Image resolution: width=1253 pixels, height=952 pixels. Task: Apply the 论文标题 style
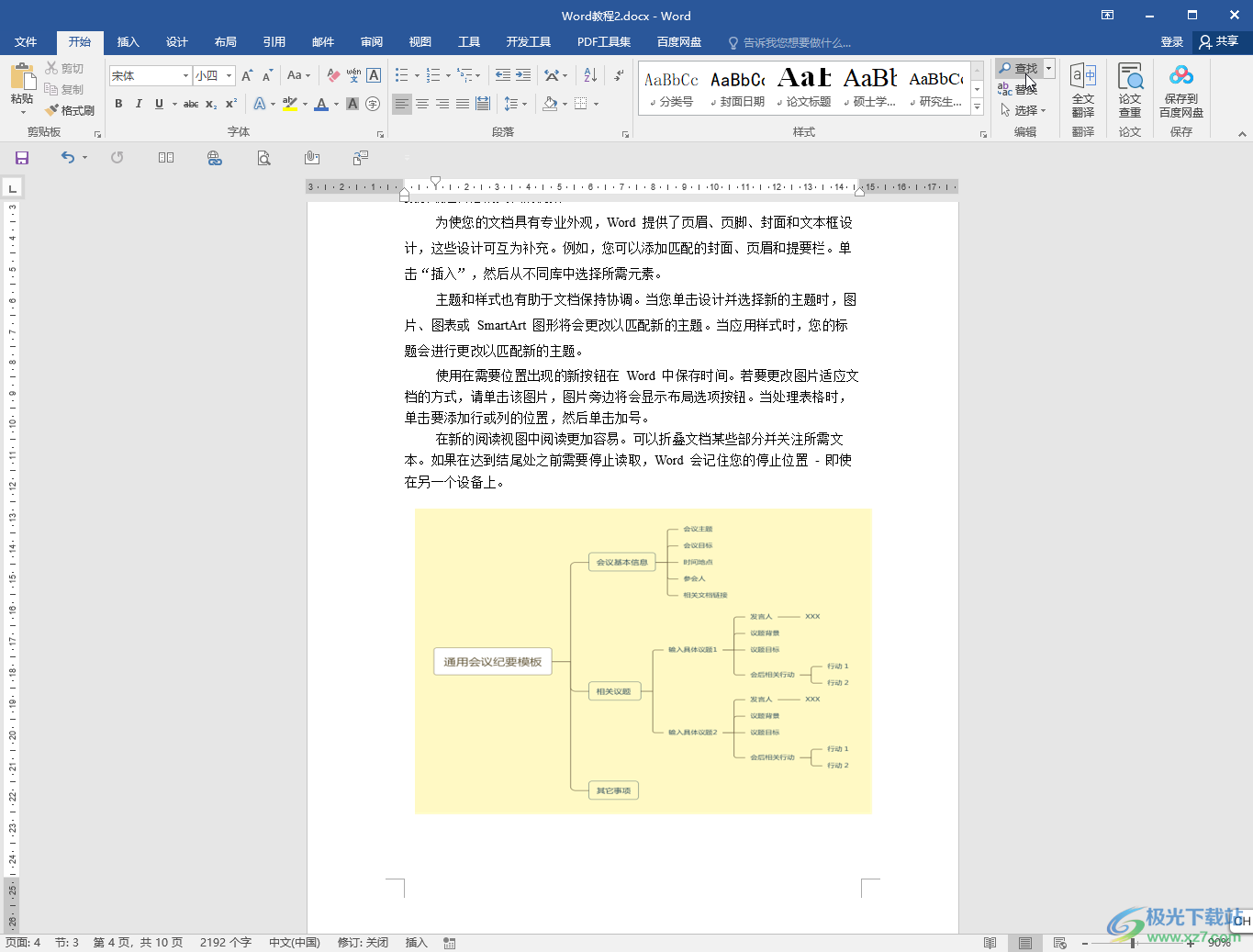pos(804,88)
